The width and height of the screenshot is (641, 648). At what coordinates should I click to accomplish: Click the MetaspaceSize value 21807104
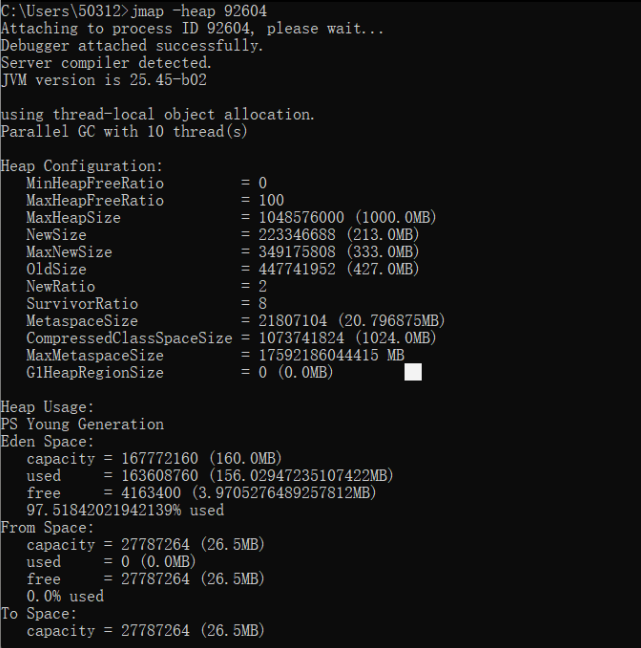pos(293,321)
